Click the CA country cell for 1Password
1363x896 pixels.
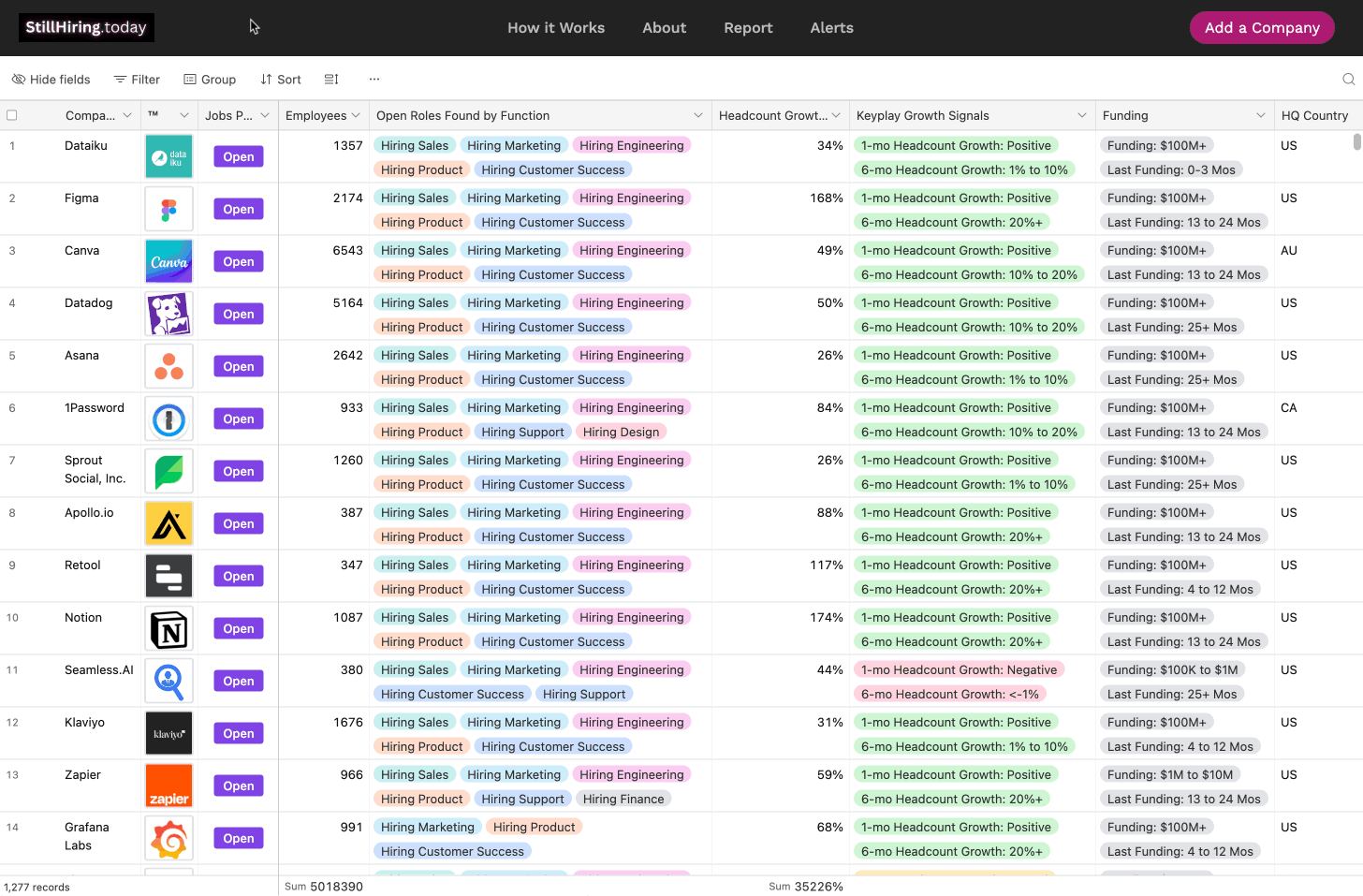[1289, 407]
